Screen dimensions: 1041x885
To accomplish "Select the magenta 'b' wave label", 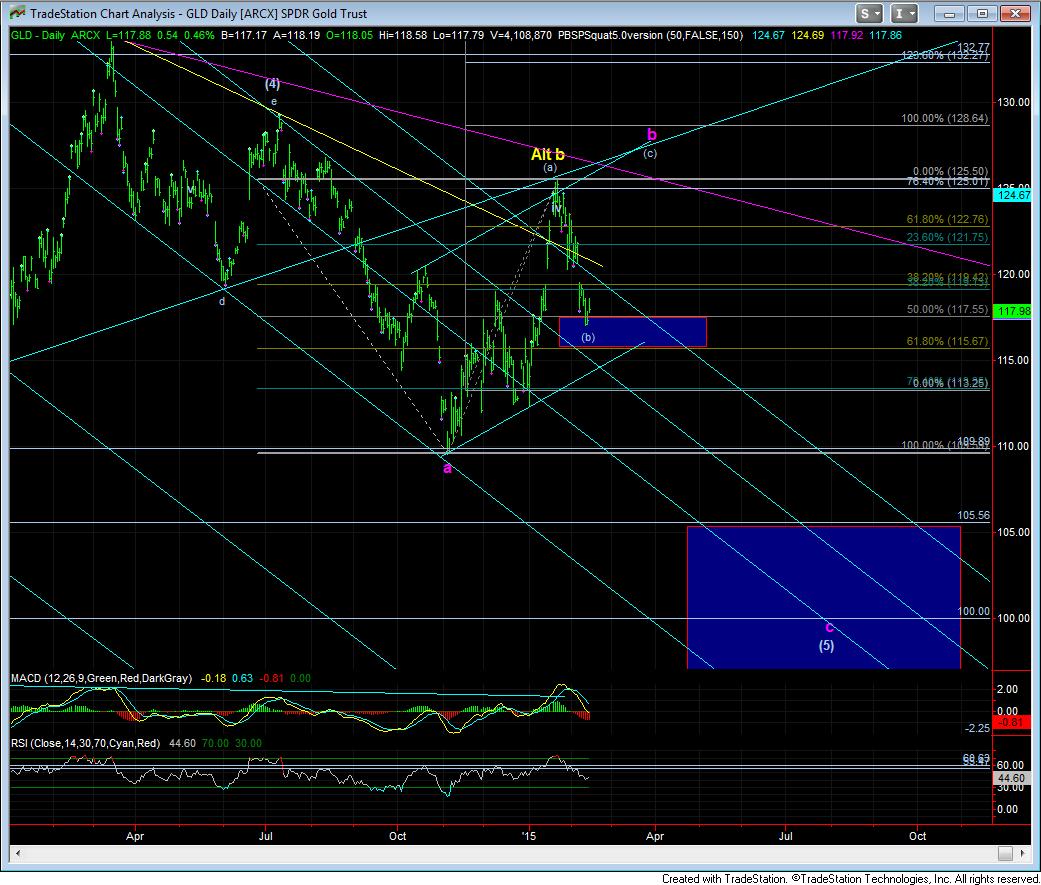I will [652, 135].
